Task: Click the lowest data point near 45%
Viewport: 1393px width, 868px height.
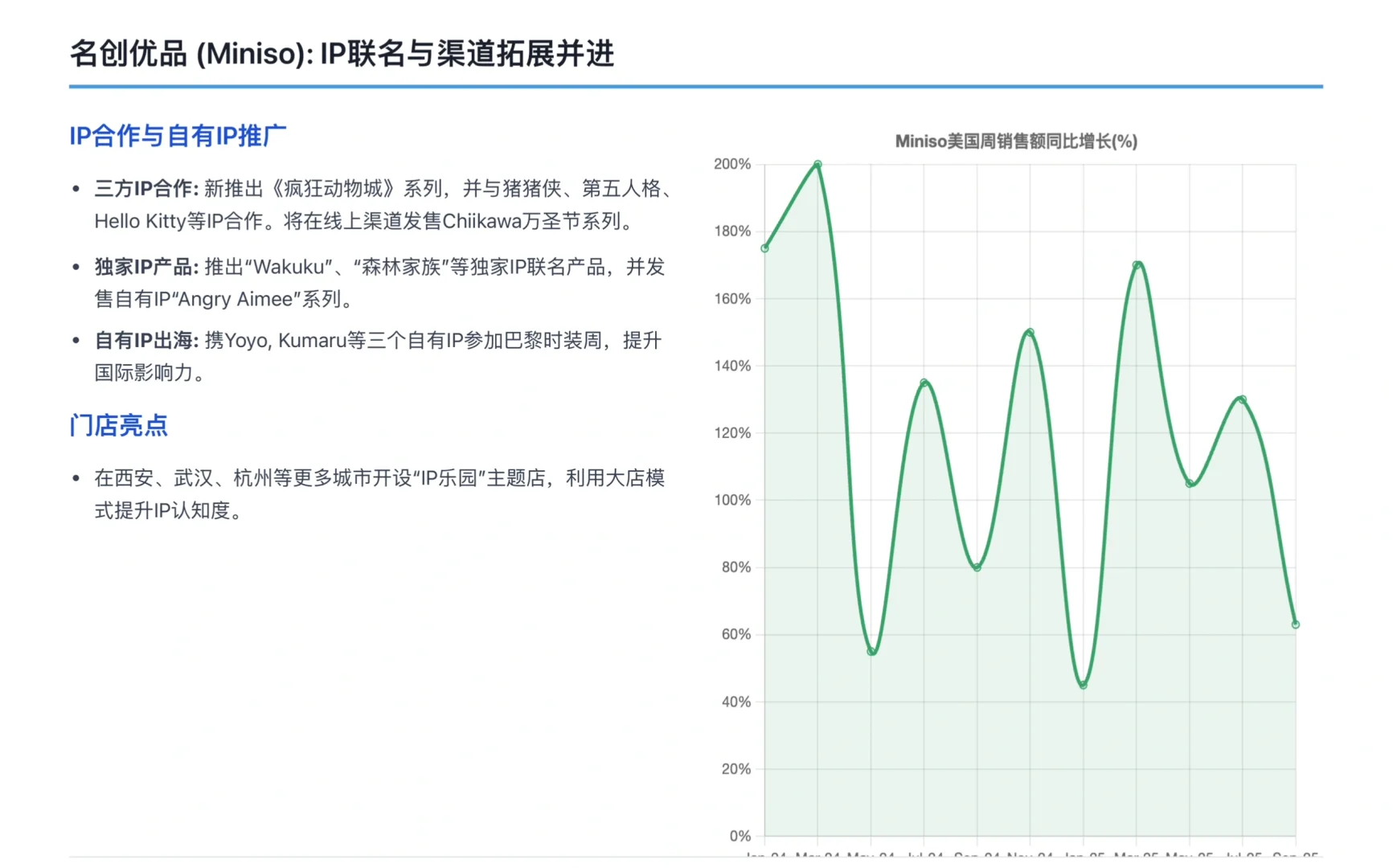Action: (1083, 685)
